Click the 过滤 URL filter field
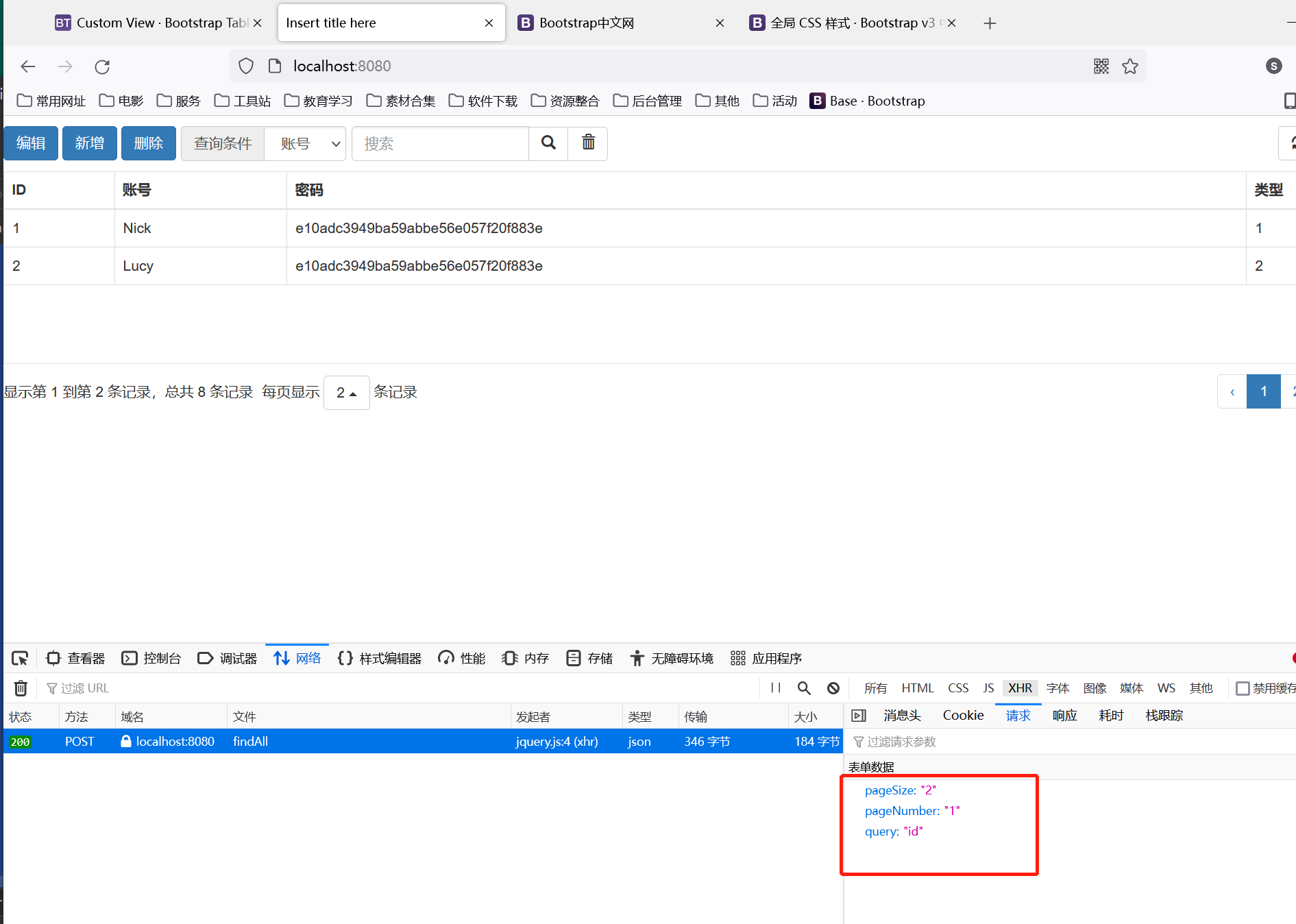Screen dimensions: 1296x924 (x=401, y=688)
